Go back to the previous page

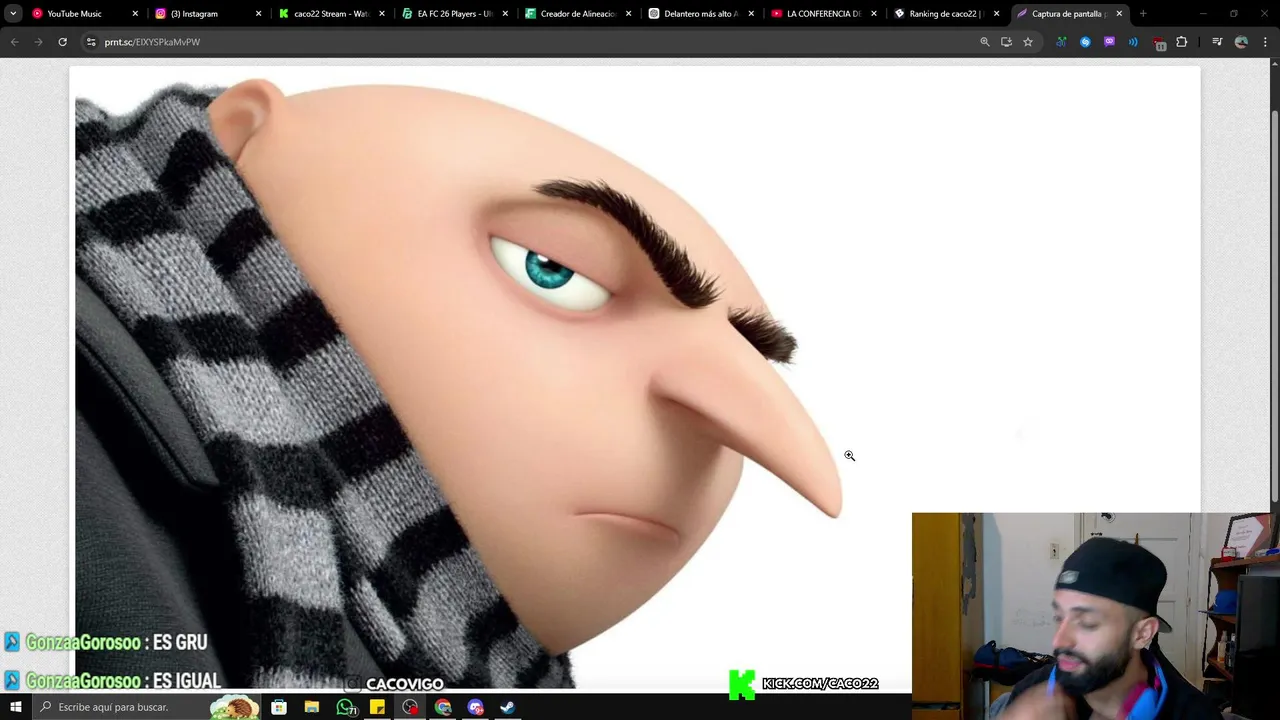coord(14,42)
